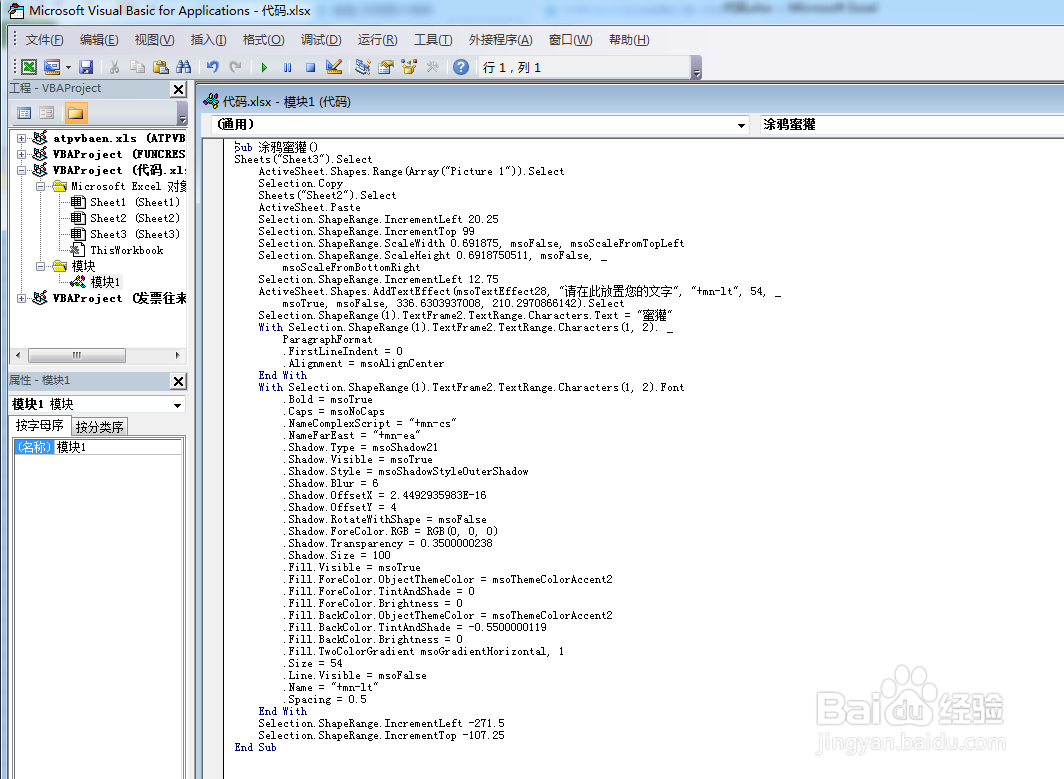This screenshot has width=1064, height=779.
Task: Open the 运行(R) menu
Action: 377,40
